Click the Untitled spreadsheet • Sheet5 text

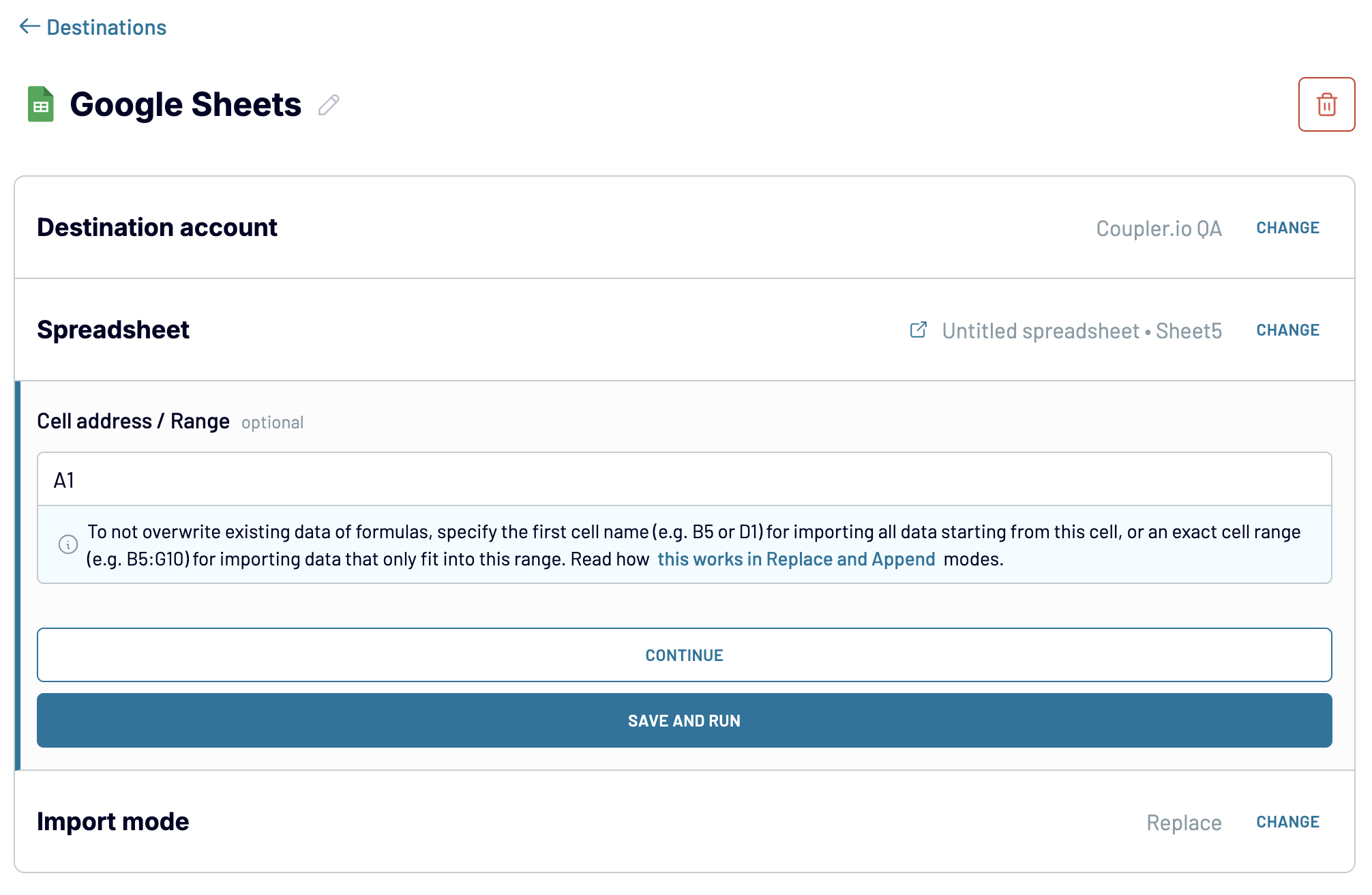pos(1082,331)
